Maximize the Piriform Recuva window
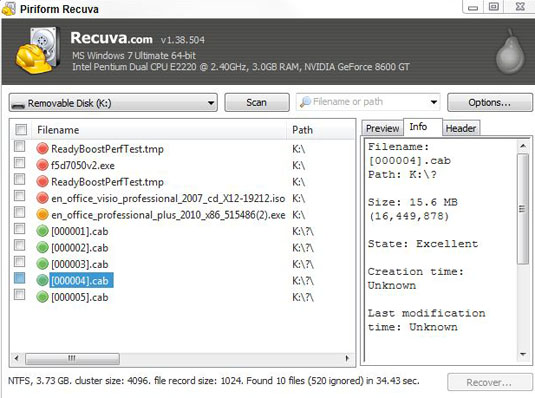This screenshot has width=535, height=398. 493,7
